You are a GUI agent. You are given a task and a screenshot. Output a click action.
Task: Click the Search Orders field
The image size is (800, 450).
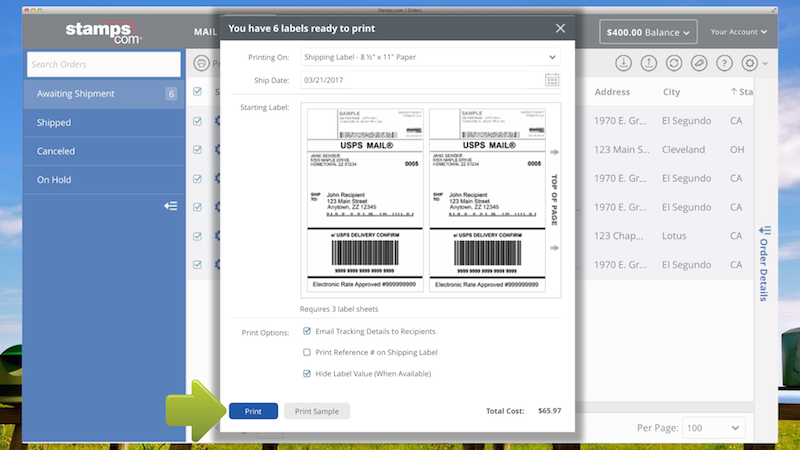pyautogui.click(x=103, y=65)
